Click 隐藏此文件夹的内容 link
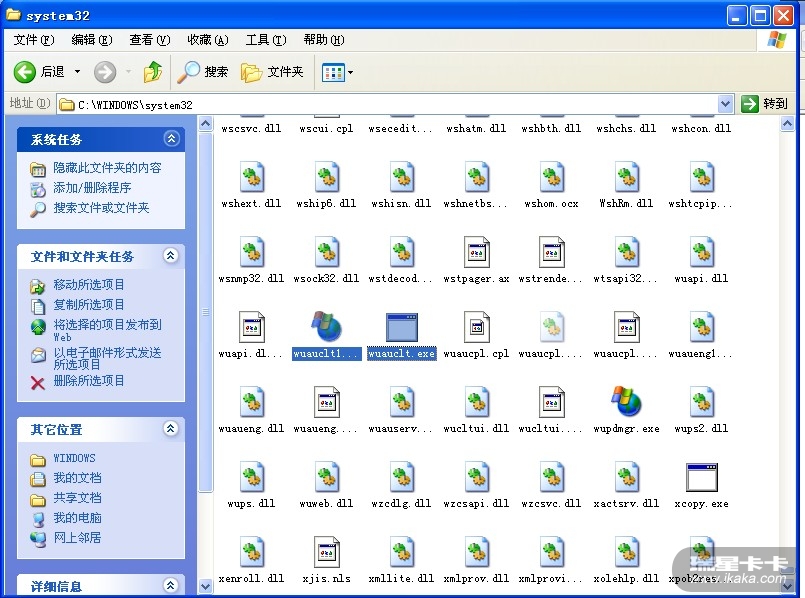 coord(107,168)
